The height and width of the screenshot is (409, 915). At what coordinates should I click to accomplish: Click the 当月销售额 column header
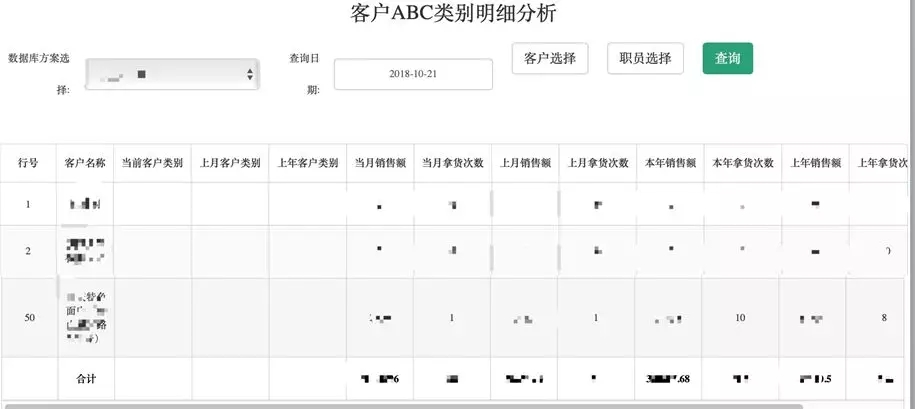tap(380, 163)
